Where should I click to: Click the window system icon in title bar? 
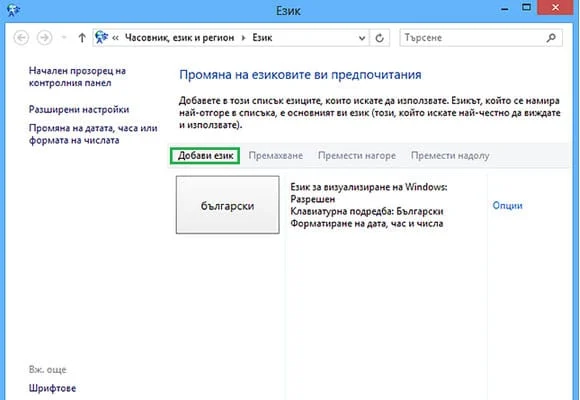(x=13, y=10)
